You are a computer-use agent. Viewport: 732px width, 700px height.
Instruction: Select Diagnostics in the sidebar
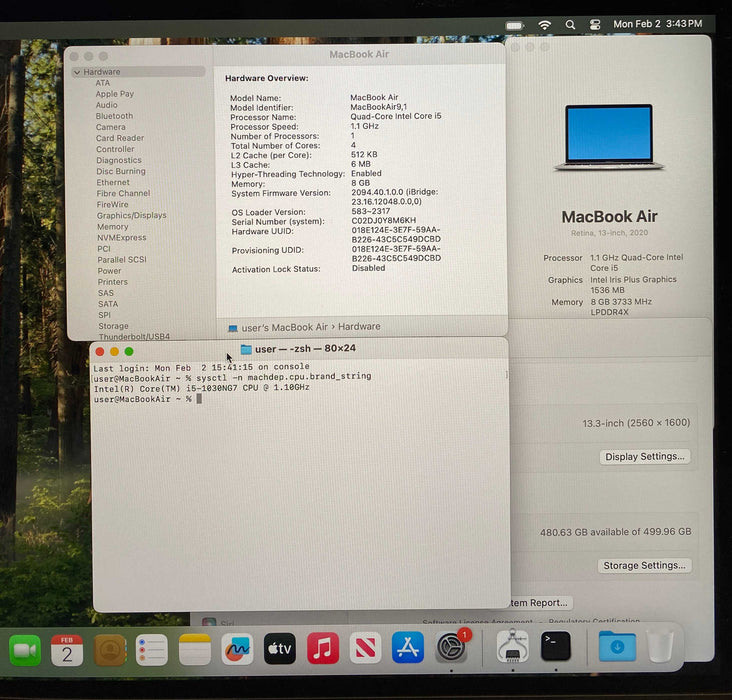click(x=119, y=160)
